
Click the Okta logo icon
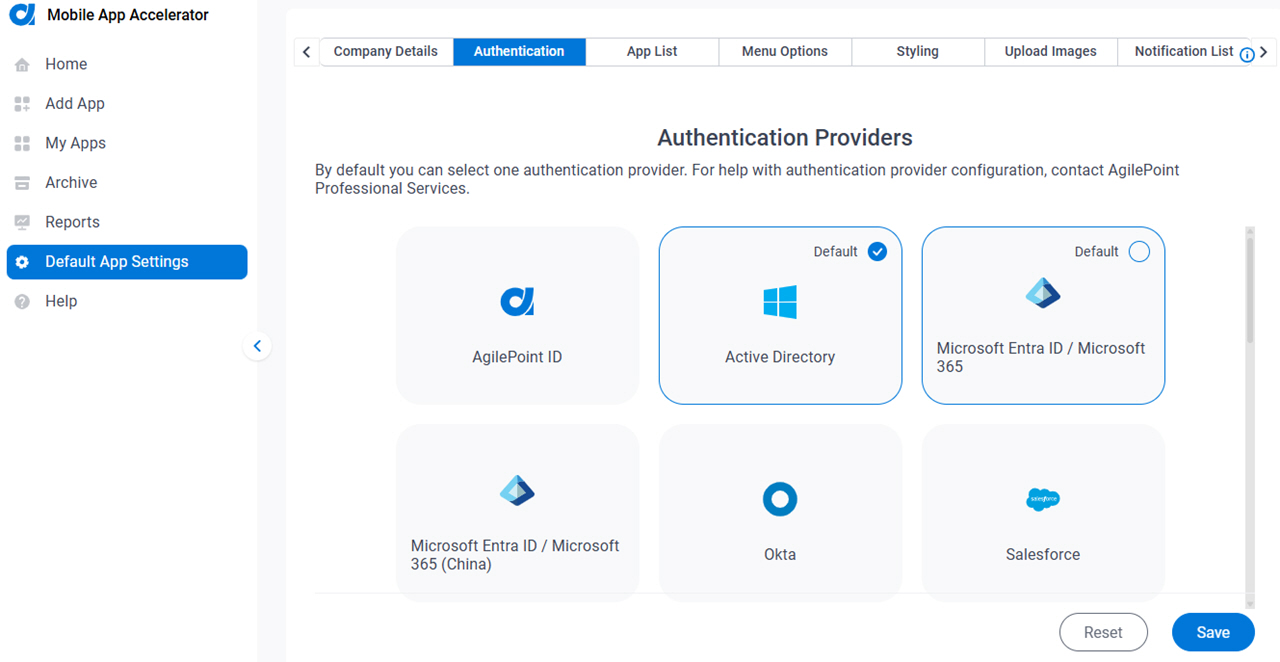(x=780, y=498)
